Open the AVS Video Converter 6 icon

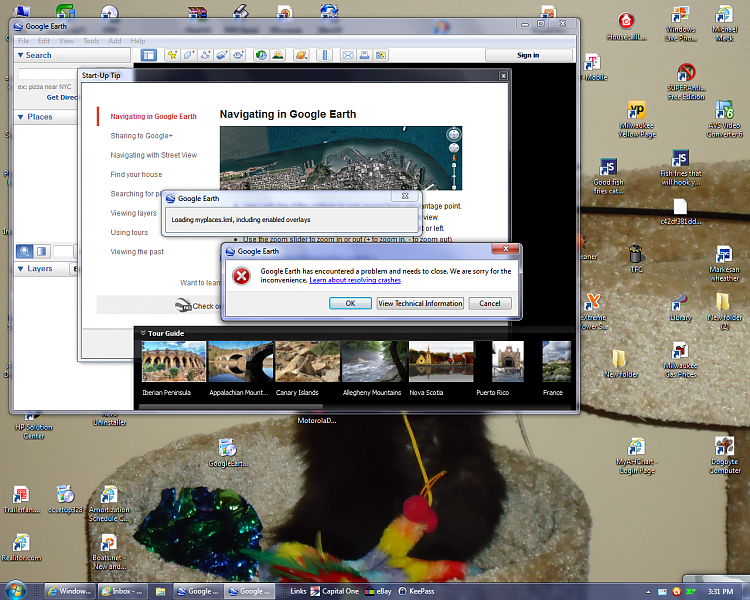pyautogui.click(x=724, y=119)
